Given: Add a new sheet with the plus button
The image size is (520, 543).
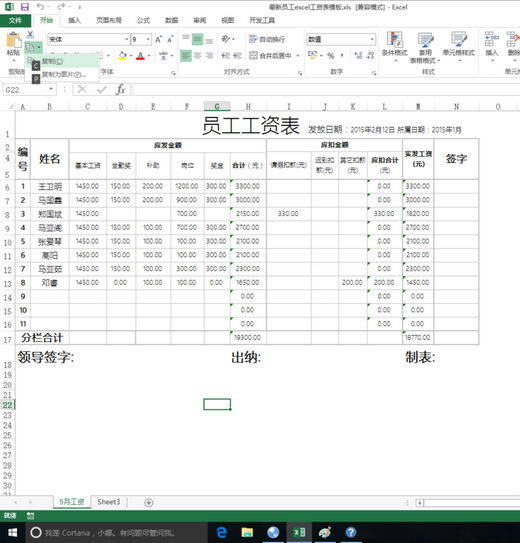Looking at the screenshot, I should (149, 502).
